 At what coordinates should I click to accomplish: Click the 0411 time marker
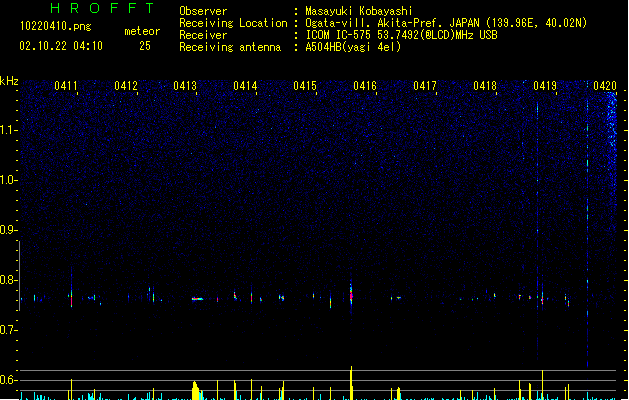(66, 86)
